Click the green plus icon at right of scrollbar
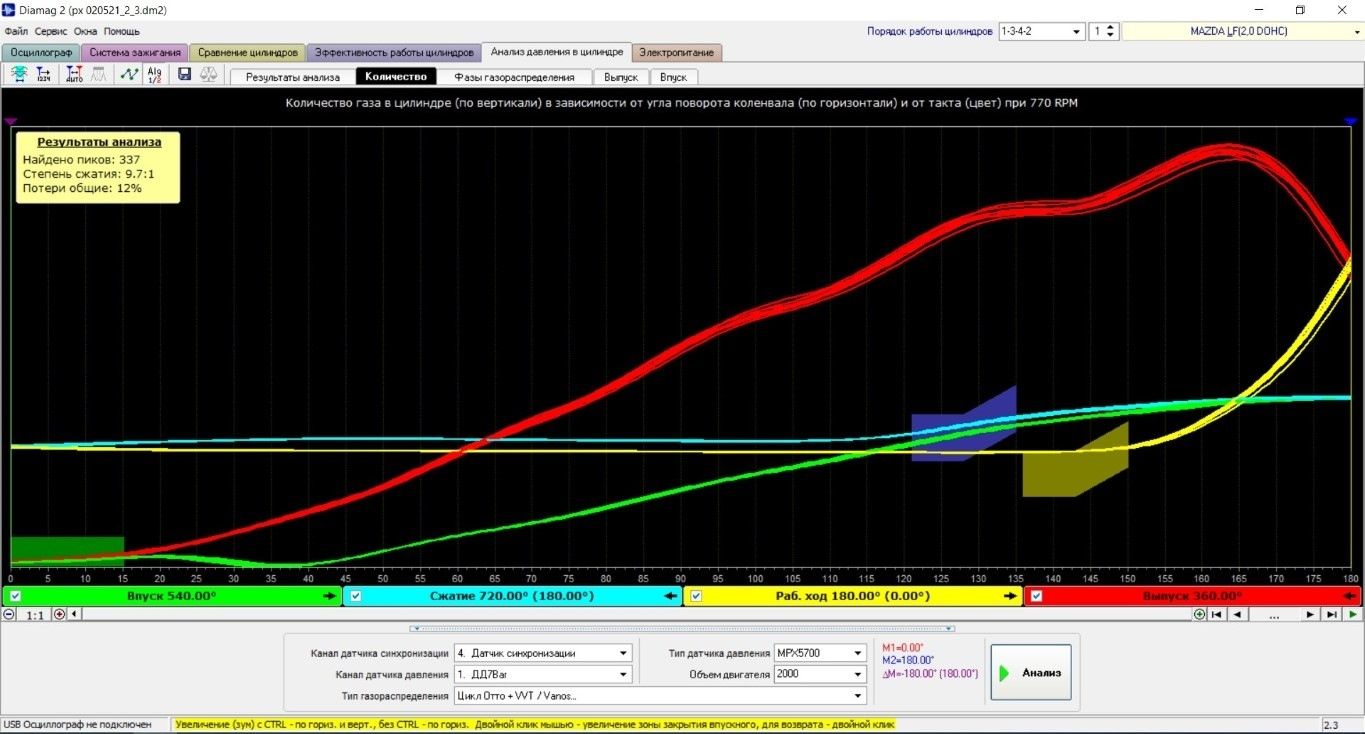The height and width of the screenshot is (734, 1365). tap(1199, 614)
